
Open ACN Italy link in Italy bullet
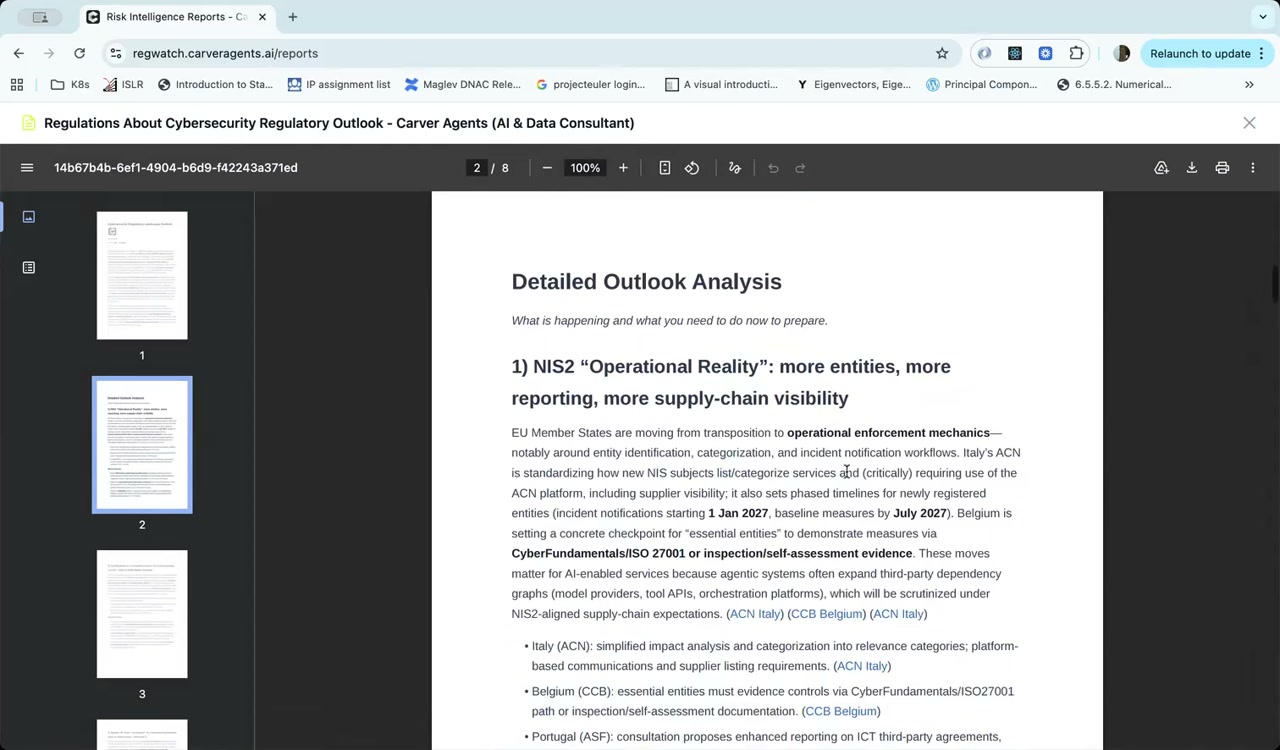pyautogui.click(x=862, y=666)
